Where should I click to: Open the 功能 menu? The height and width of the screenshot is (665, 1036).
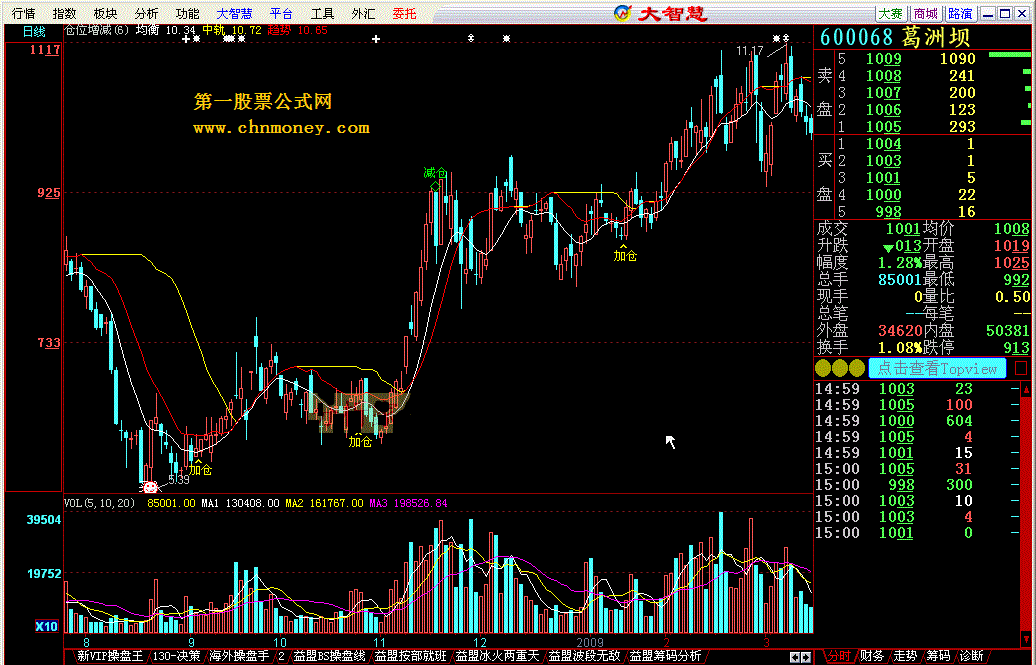187,14
